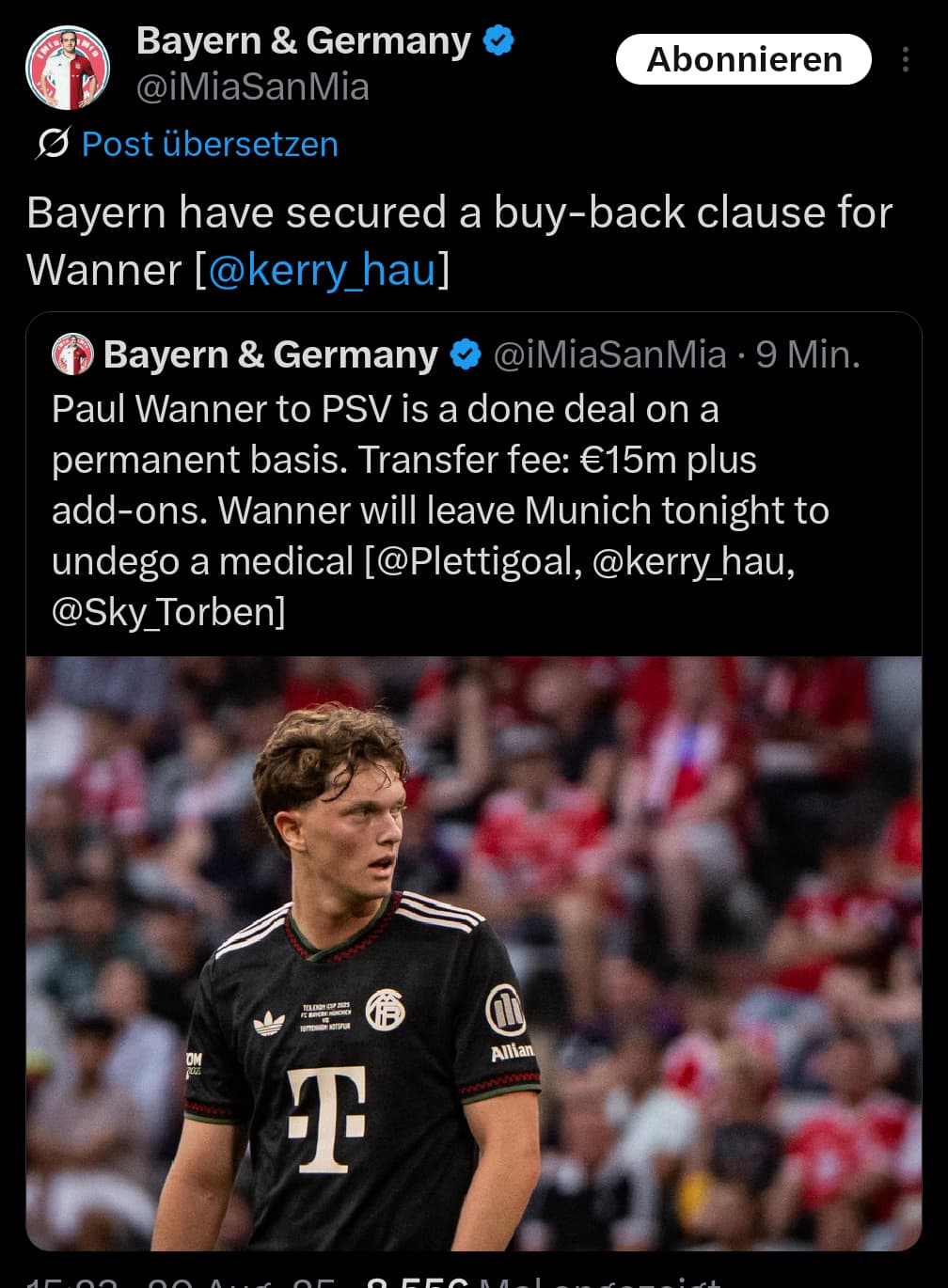
Task: Open the three-dot post options menu
Action: pyautogui.click(x=905, y=60)
